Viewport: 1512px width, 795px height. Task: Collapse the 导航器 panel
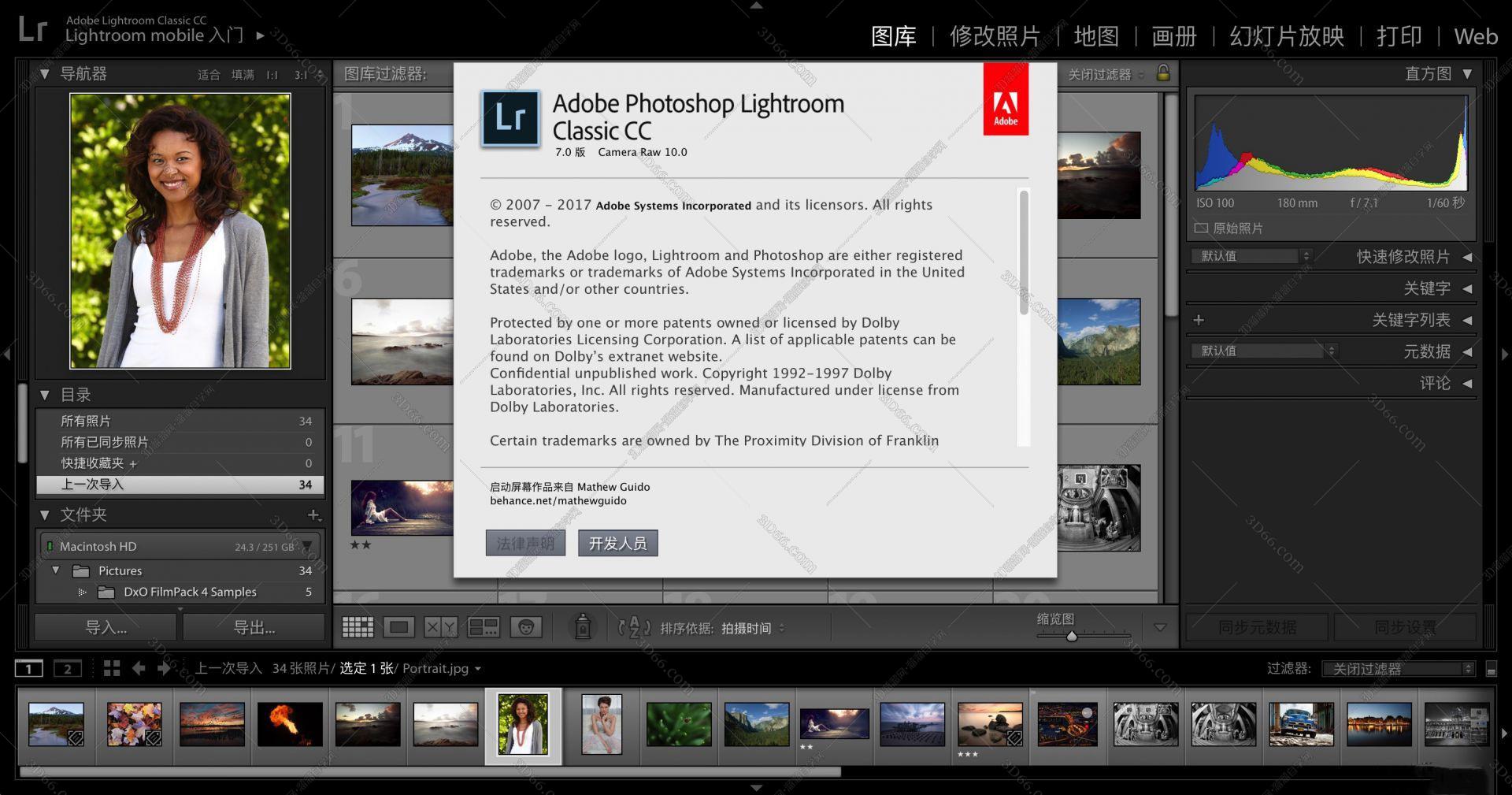[45, 74]
